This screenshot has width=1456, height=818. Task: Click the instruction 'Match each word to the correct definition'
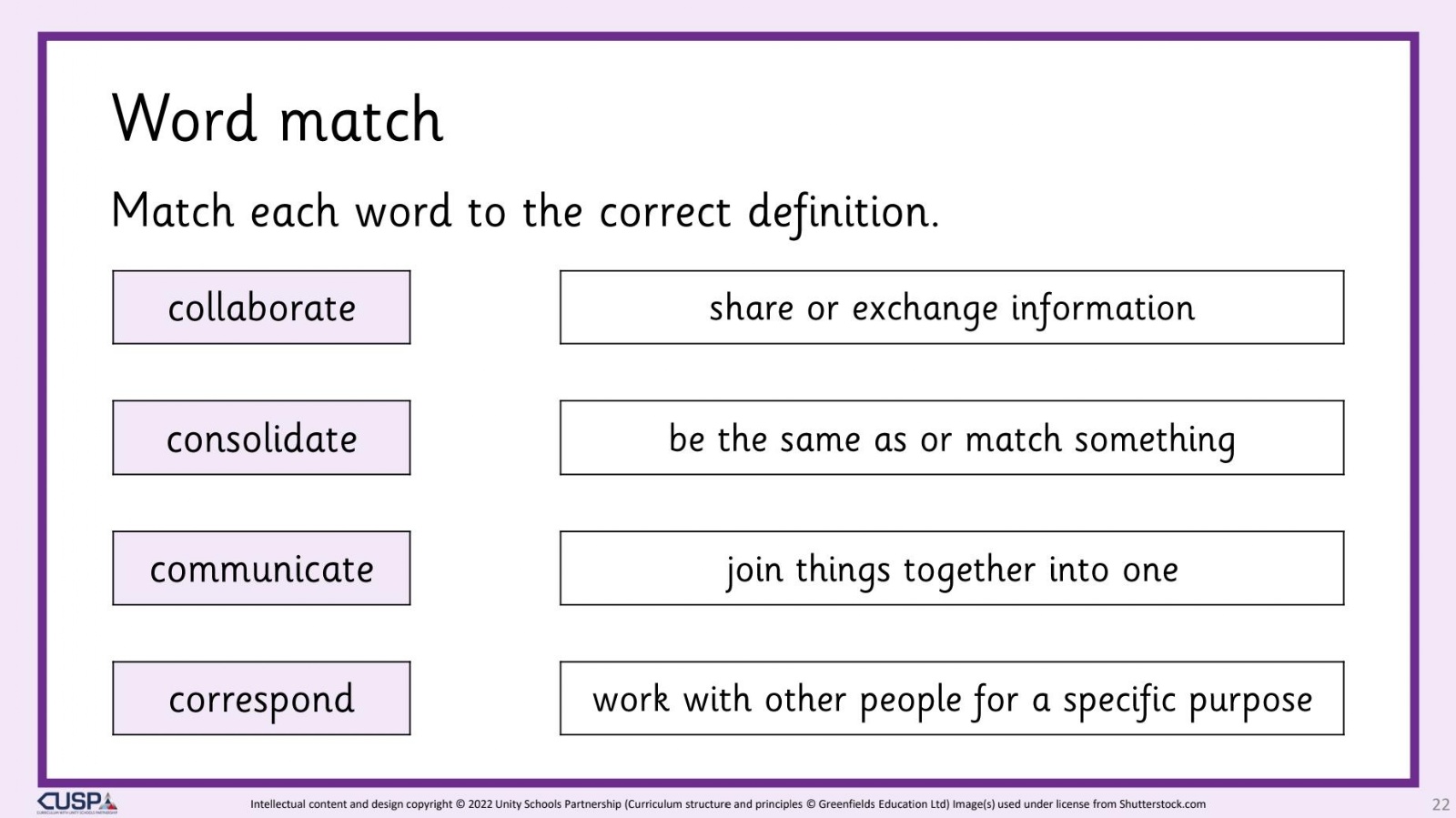[524, 213]
